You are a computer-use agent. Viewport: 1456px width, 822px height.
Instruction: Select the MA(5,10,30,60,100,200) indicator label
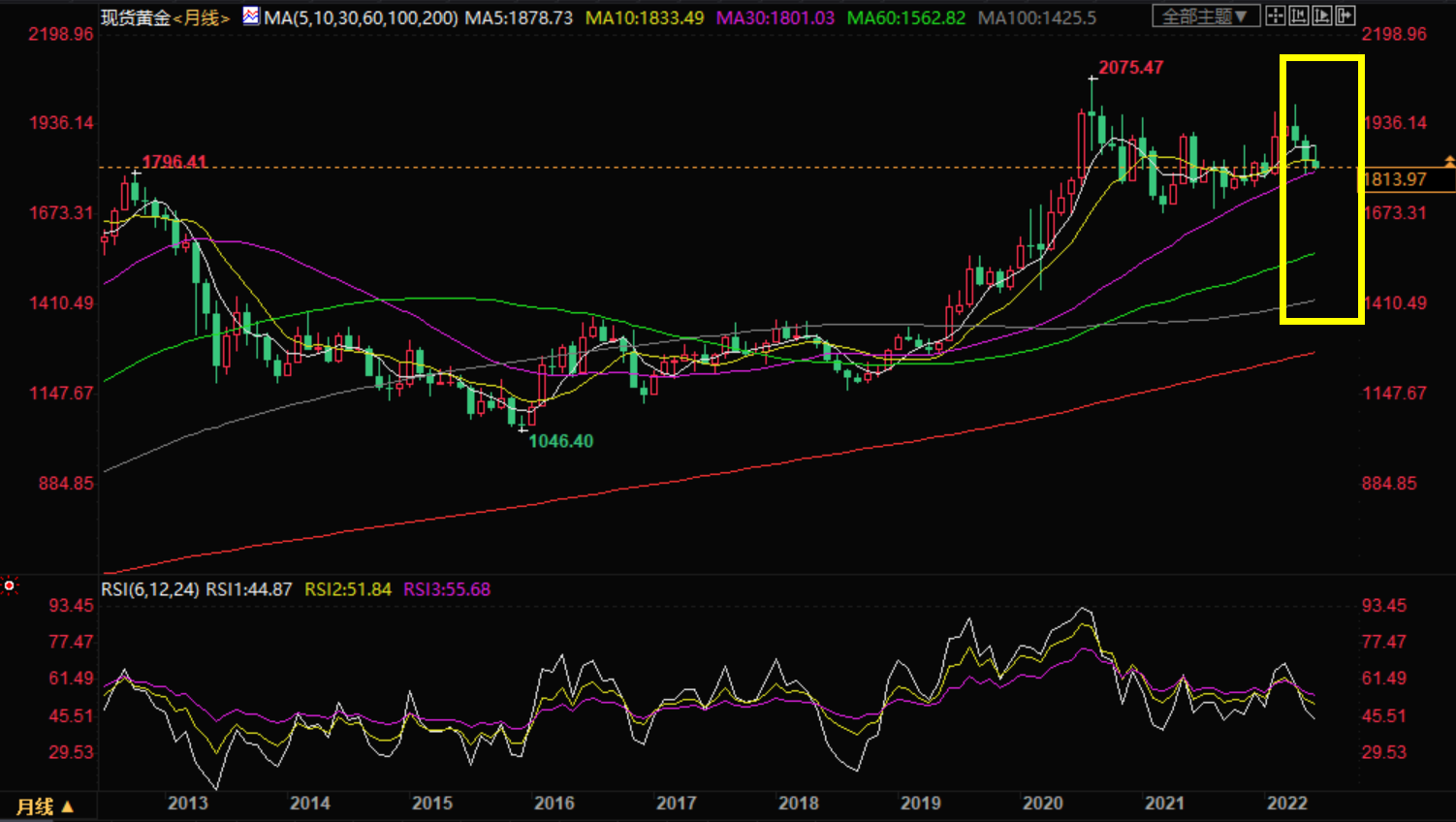click(x=361, y=17)
